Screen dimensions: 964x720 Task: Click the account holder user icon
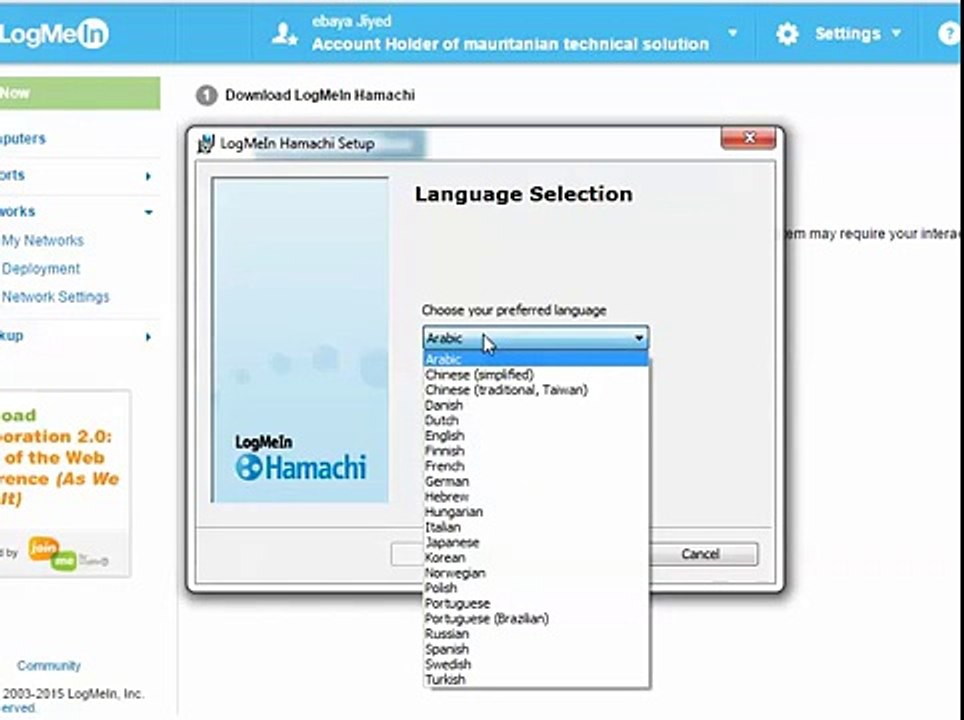(x=285, y=34)
